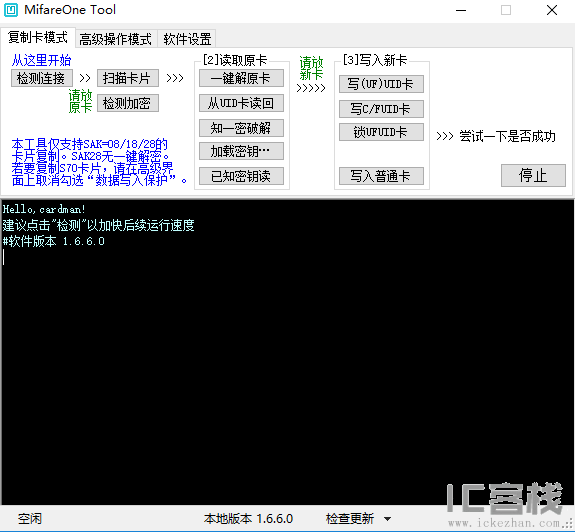Click the [3]写入新卡 group label
The height and width of the screenshot is (532, 575).
[x=375, y=60]
